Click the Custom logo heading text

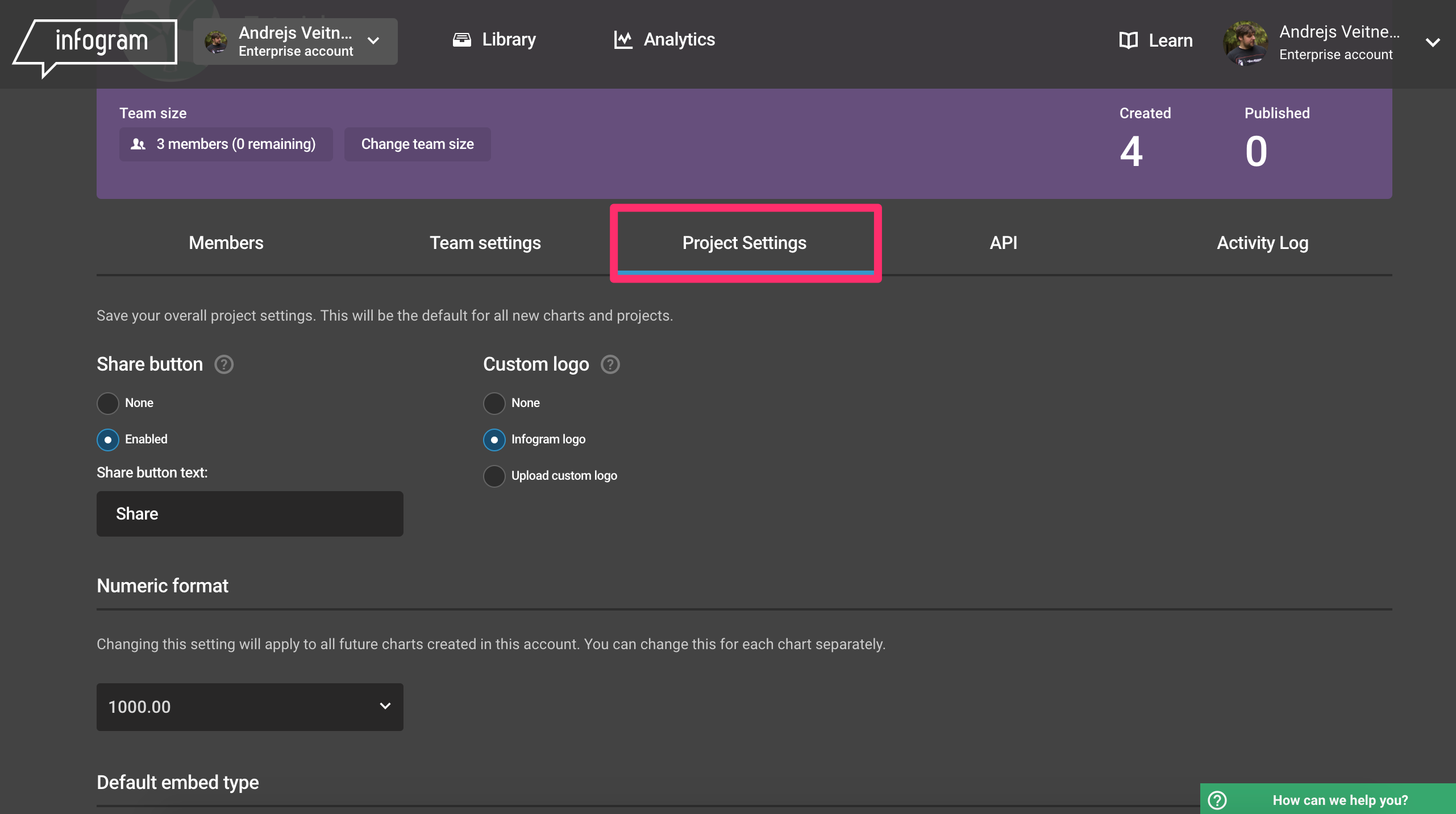coord(536,364)
